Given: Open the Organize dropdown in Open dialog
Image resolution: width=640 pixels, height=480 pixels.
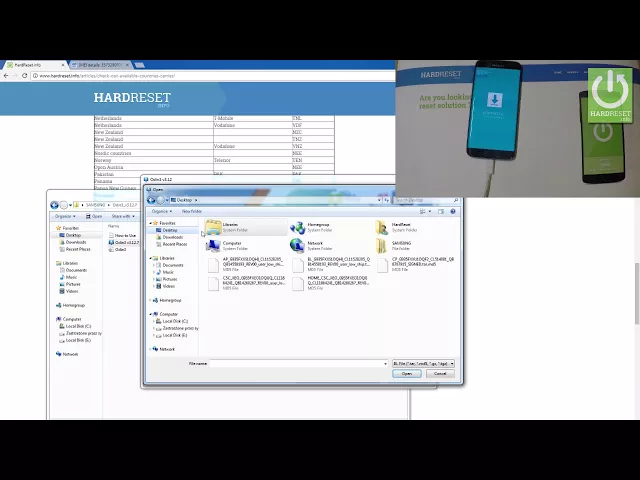Looking at the screenshot, I should click(162, 211).
